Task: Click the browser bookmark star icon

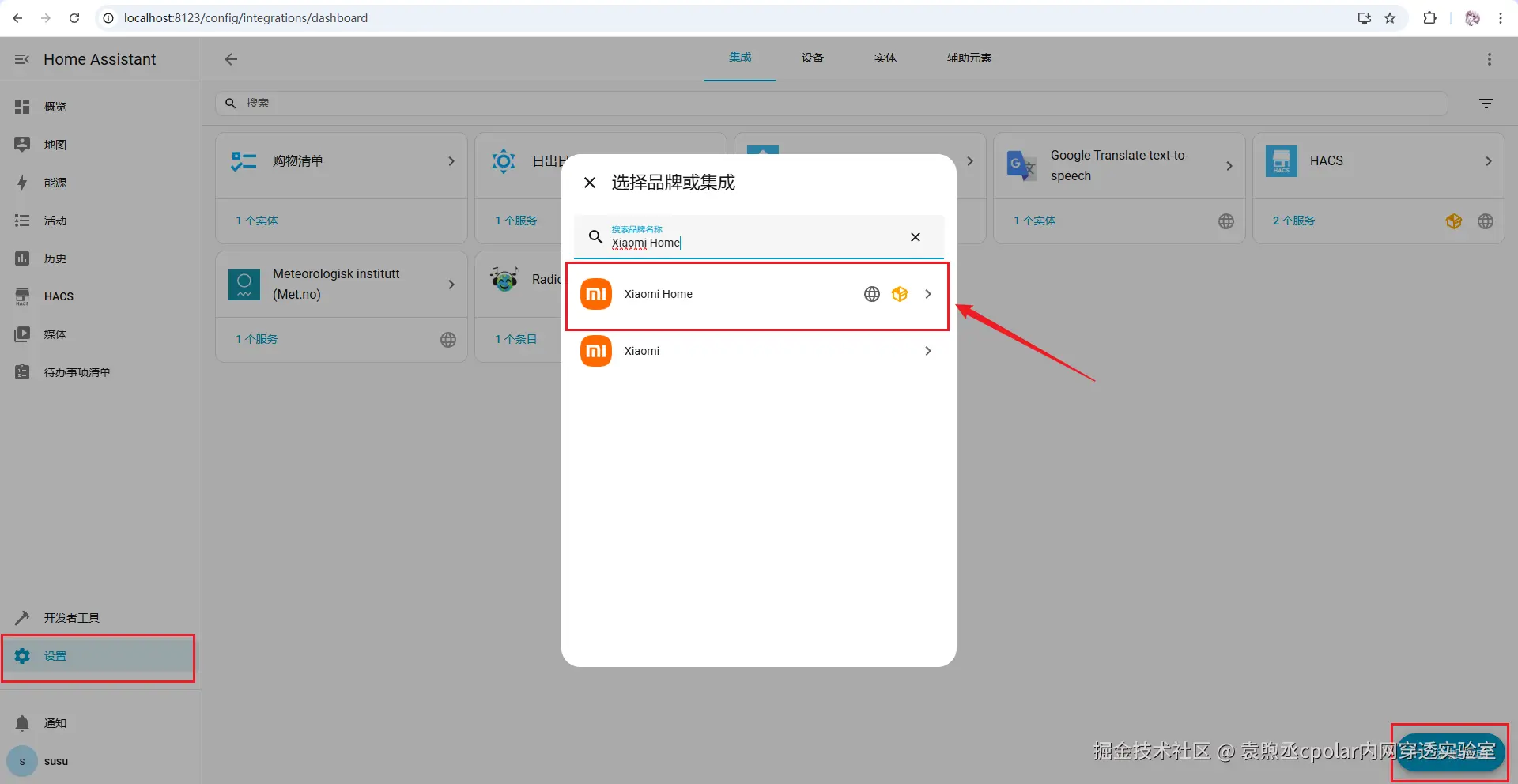Action: point(1390,18)
